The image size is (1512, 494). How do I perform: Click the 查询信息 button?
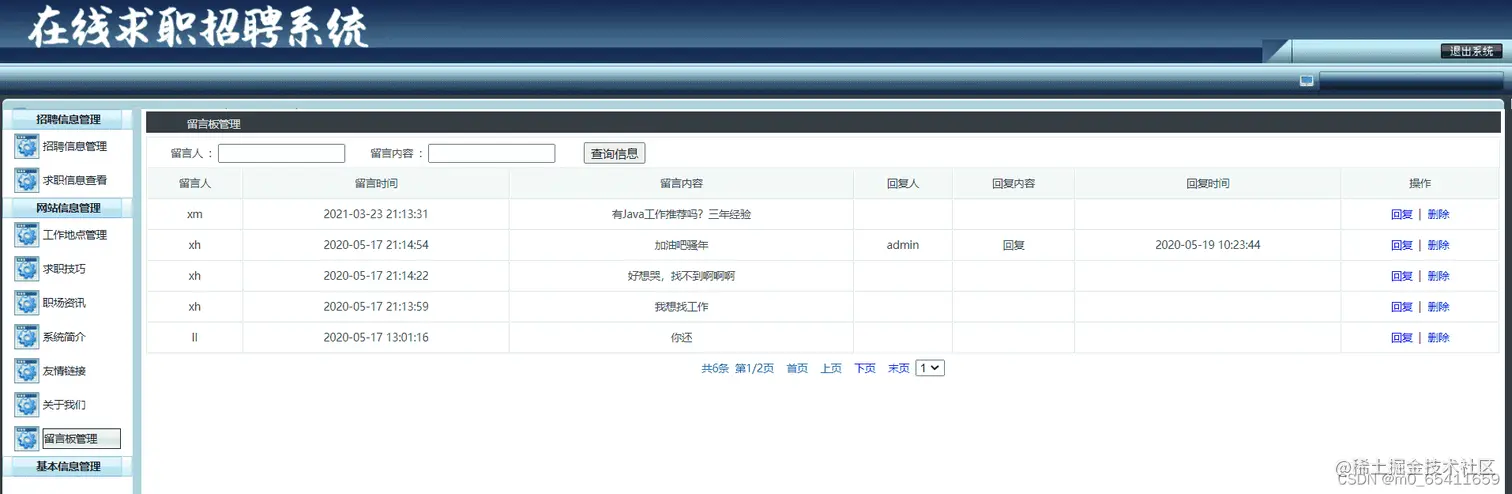click(x=615, y=153)
